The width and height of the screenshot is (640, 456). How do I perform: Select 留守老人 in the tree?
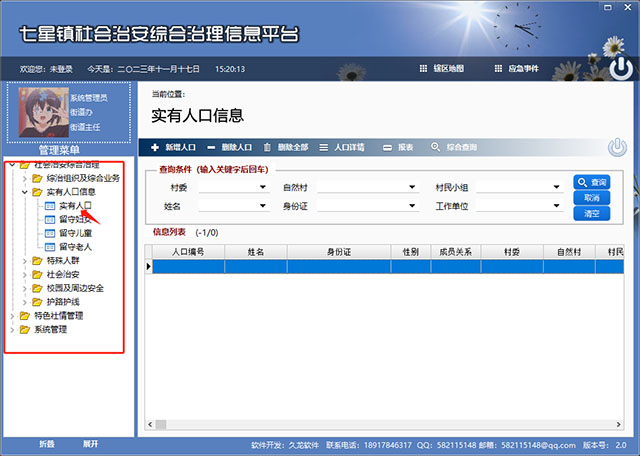(76, 247)
